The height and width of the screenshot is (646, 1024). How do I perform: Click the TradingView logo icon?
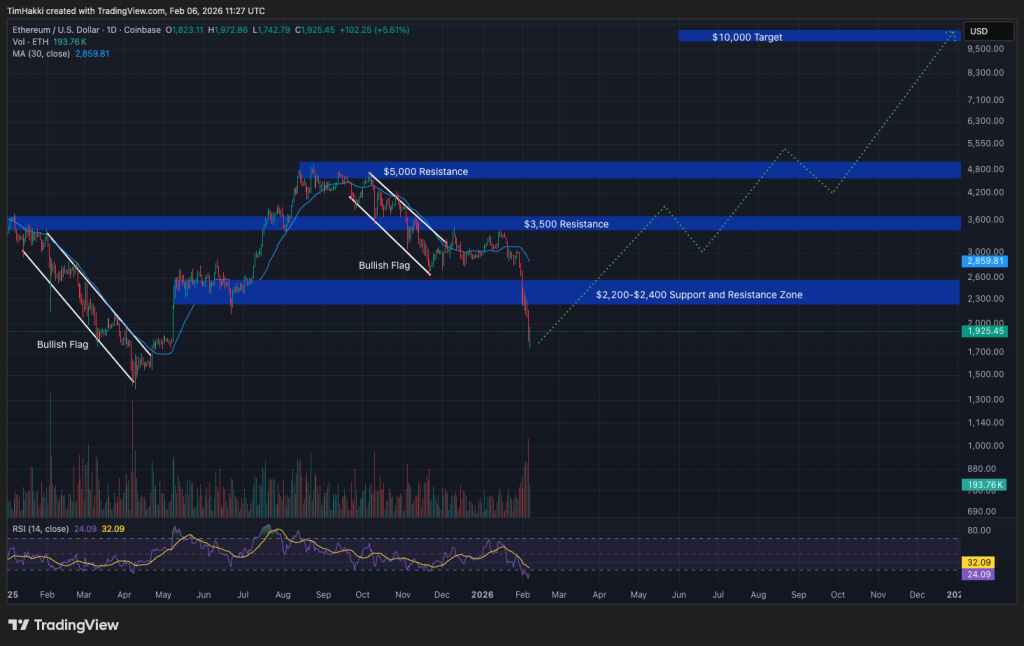(19, 625)
